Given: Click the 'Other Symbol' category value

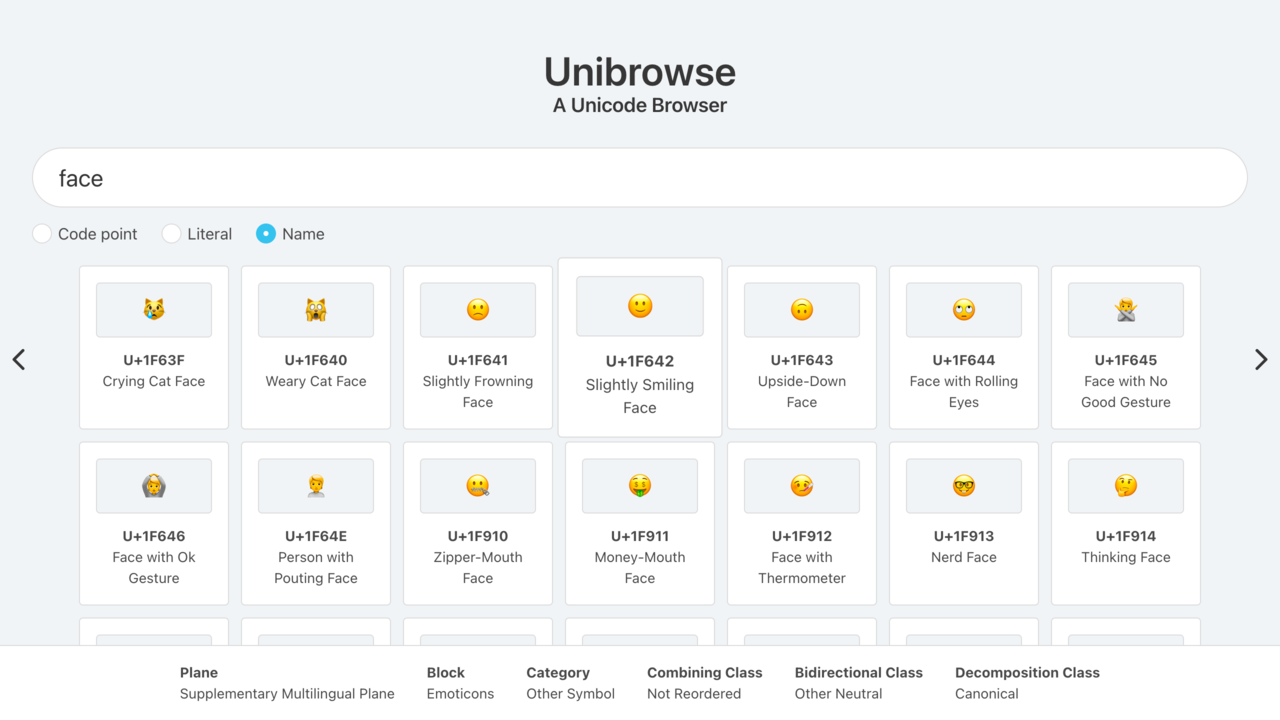Looking at the screenshot, I should [x=570, y=694].
